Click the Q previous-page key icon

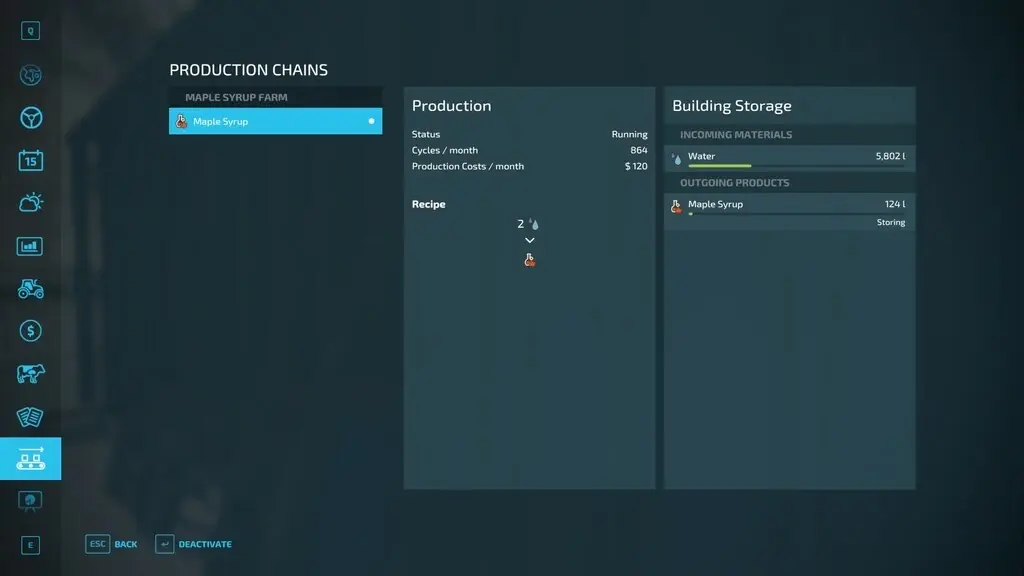click(x=31, y=31)
